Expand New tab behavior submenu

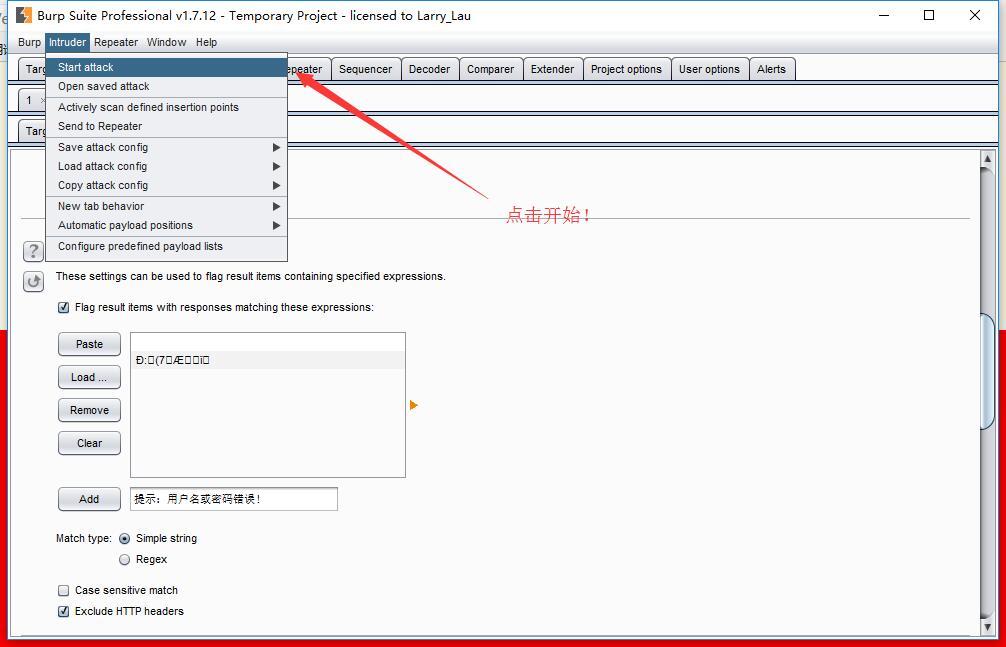point(166,206)
